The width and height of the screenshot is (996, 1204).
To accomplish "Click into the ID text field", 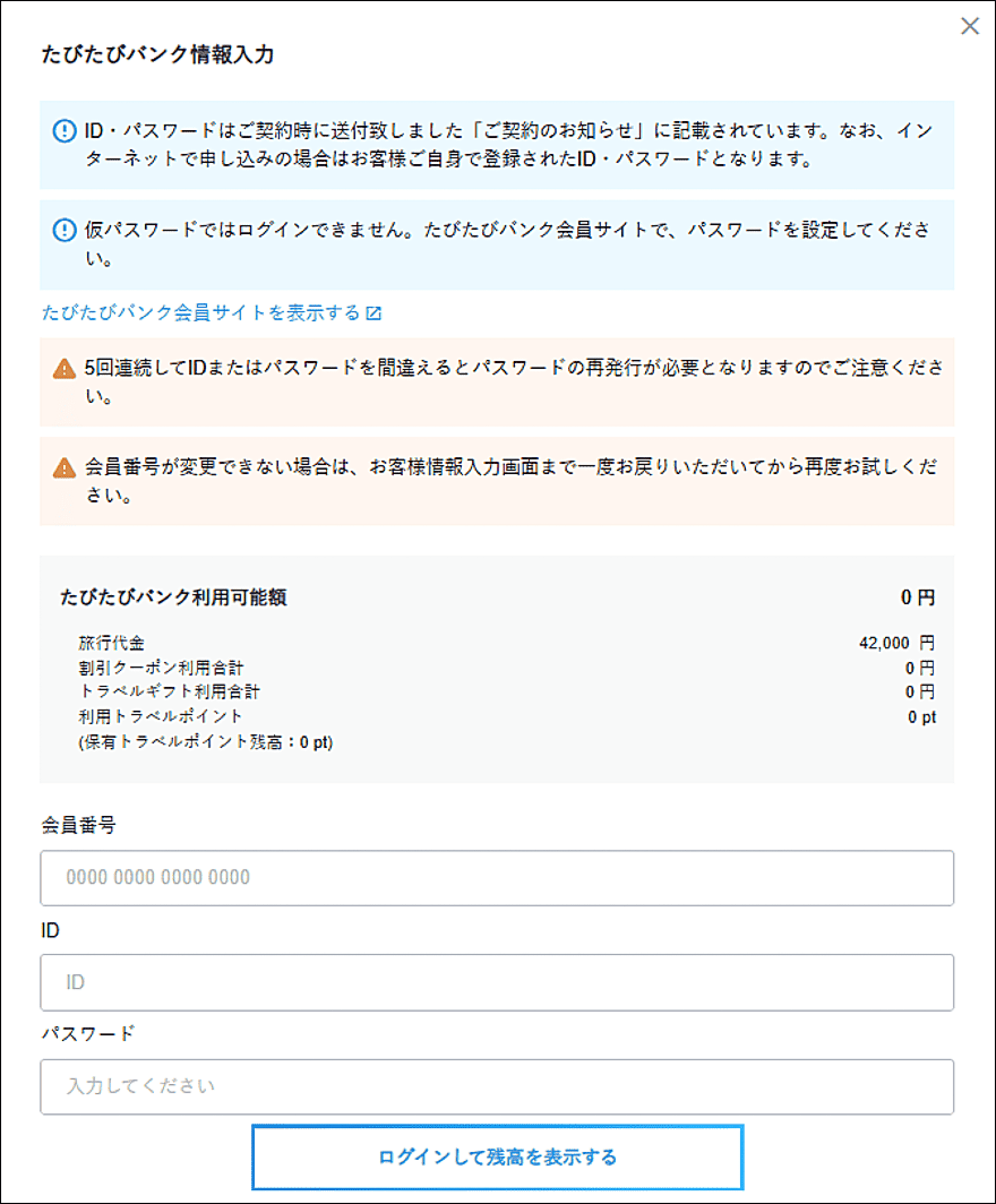I will (496, 982).
